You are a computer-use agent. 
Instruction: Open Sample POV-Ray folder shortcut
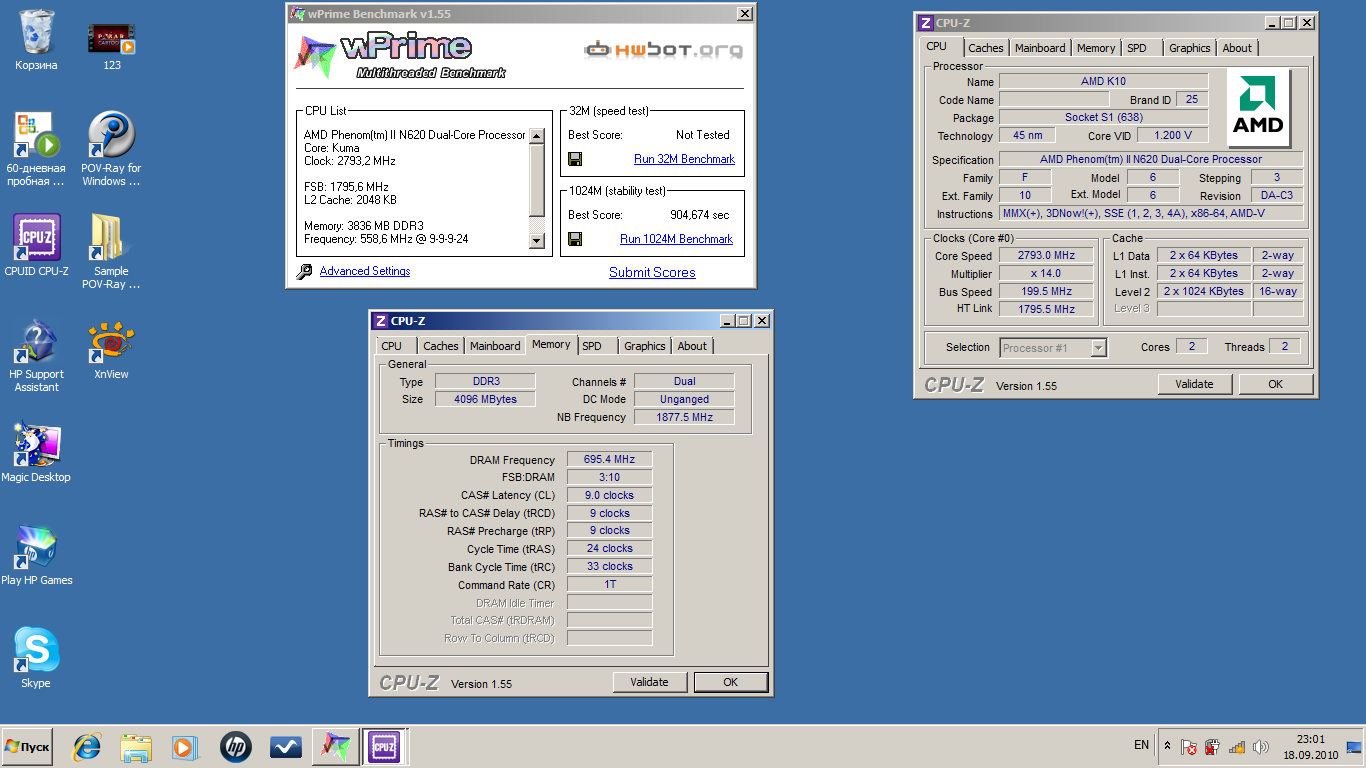click(111, 252)
